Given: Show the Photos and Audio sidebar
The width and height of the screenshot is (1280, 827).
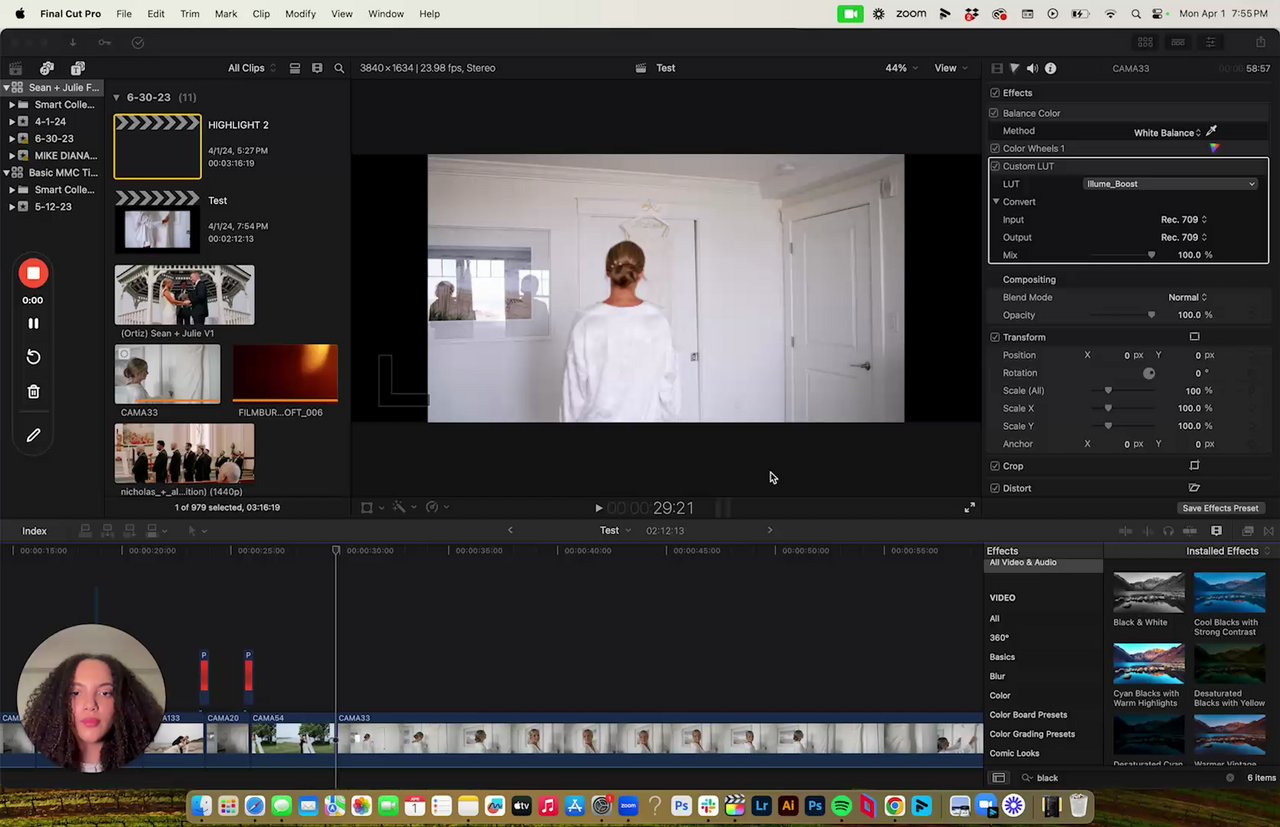Looking at the screenshot, I should 47,68.
